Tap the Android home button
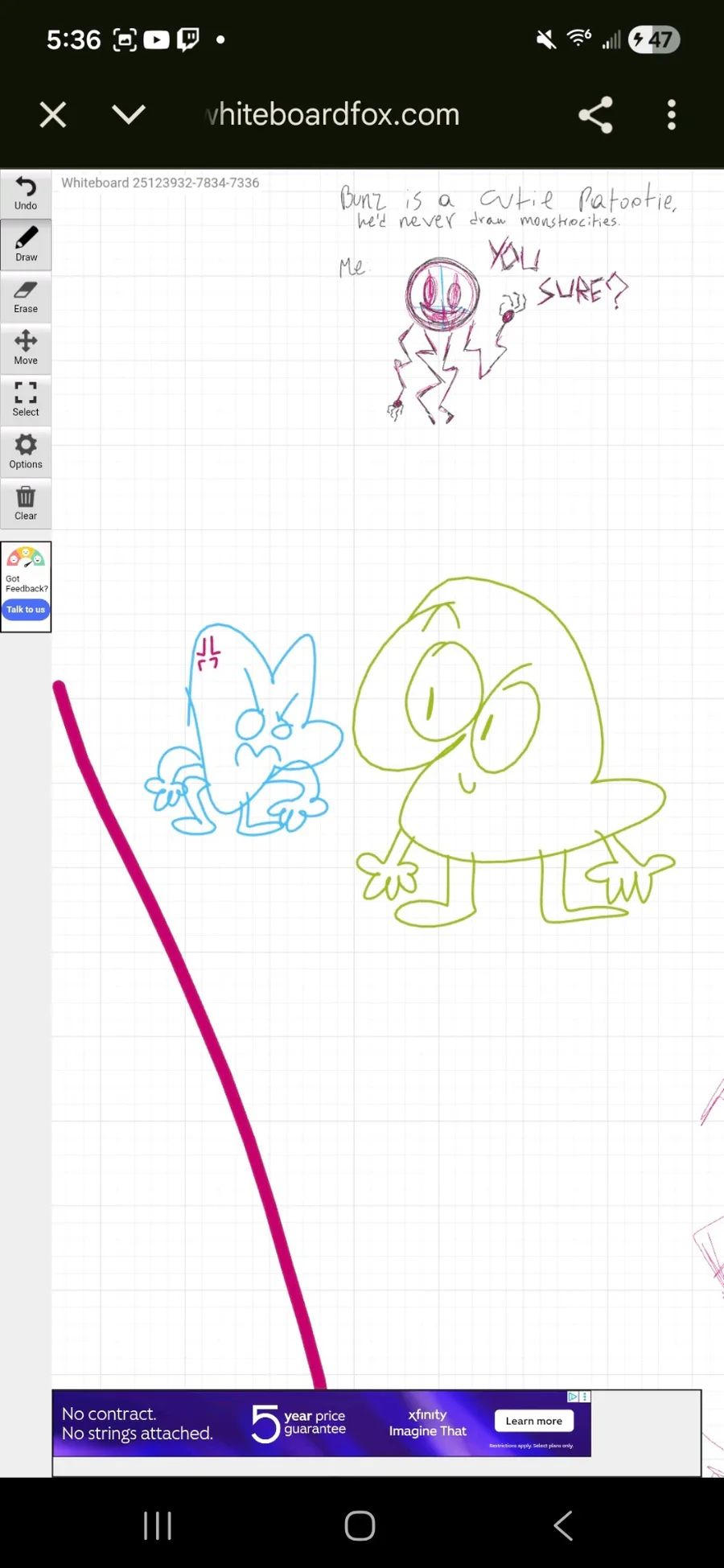 coord(360,1525)
